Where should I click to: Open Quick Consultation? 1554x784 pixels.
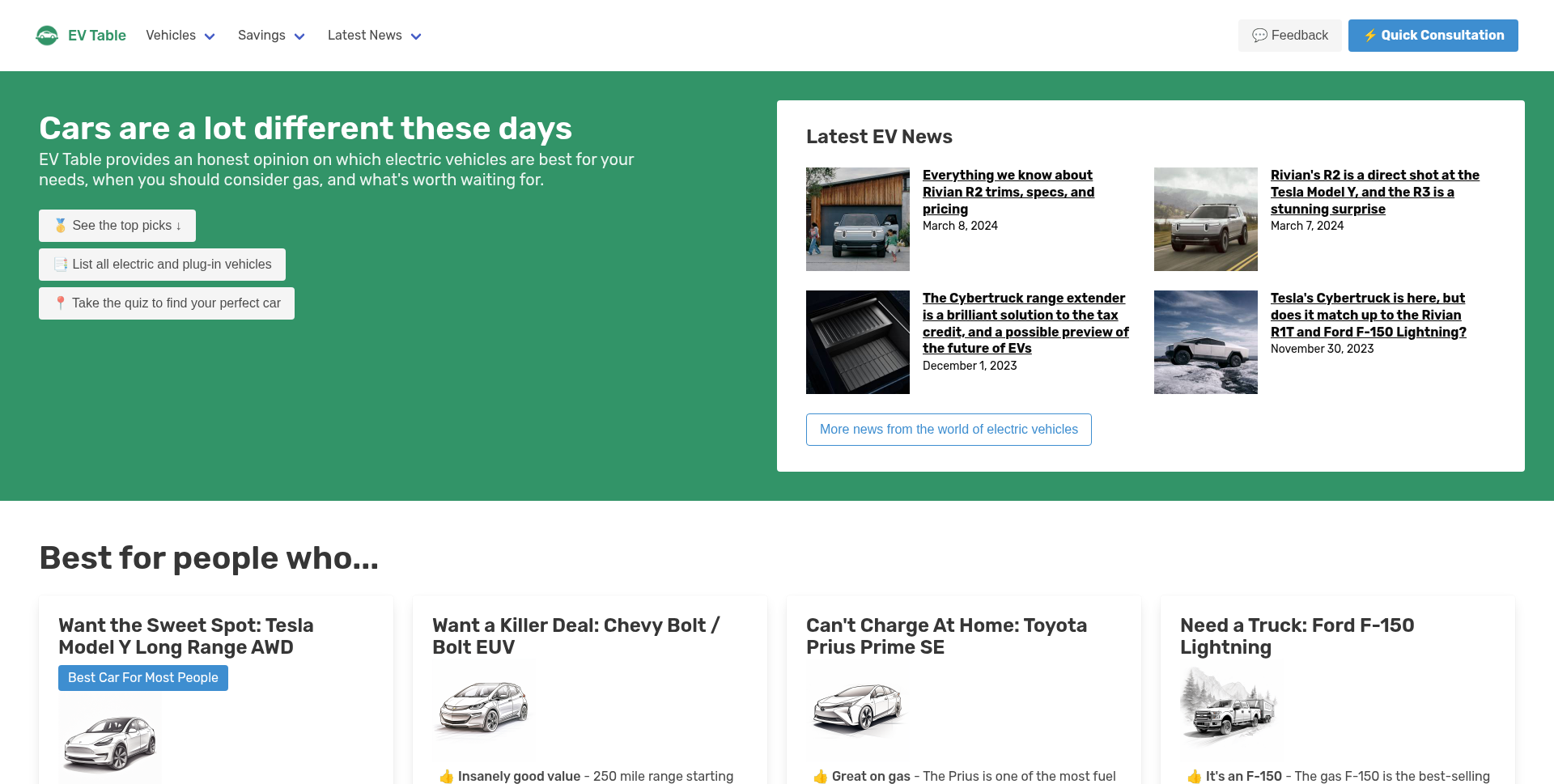[1433, 36]
